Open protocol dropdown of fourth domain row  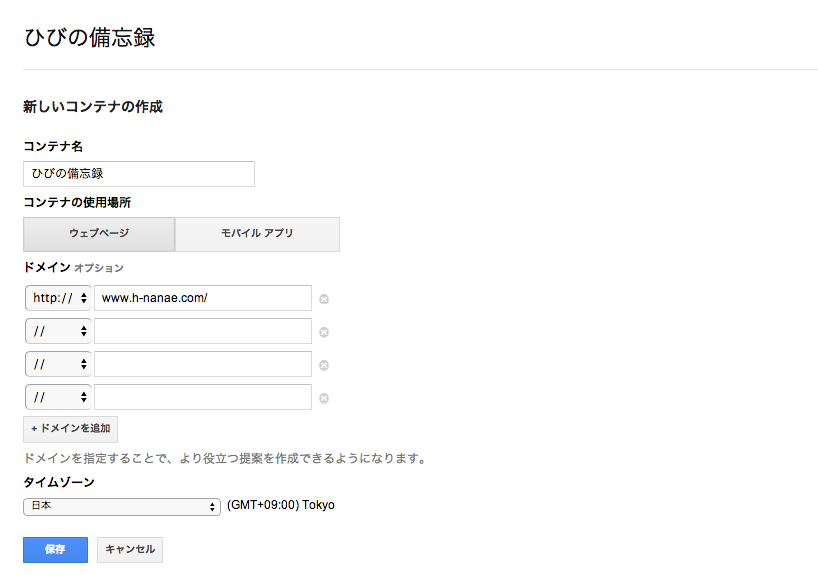[x=58, y=397]
